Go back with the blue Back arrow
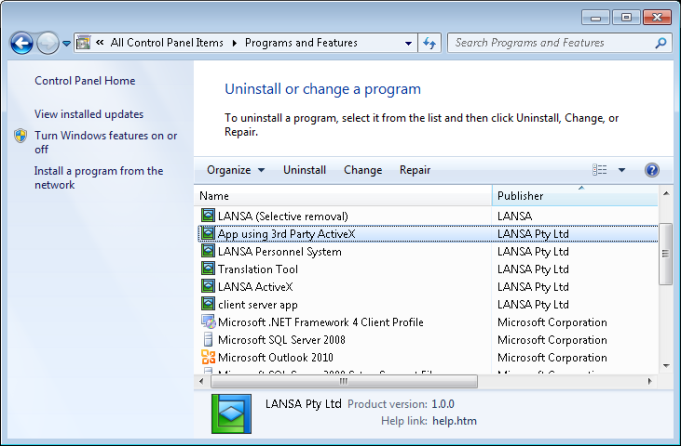 point(21,43)
